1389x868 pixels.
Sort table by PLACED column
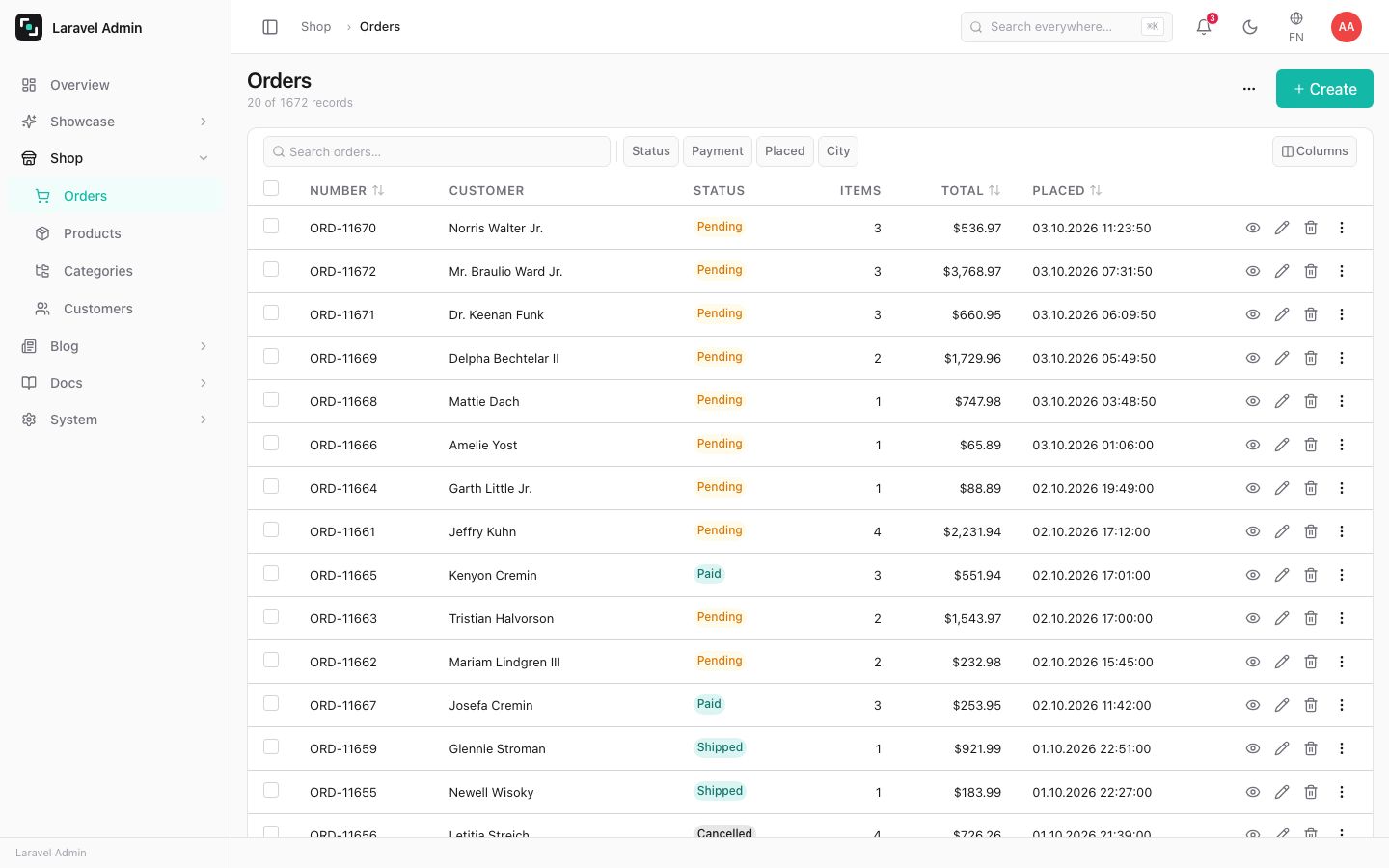1067,191
